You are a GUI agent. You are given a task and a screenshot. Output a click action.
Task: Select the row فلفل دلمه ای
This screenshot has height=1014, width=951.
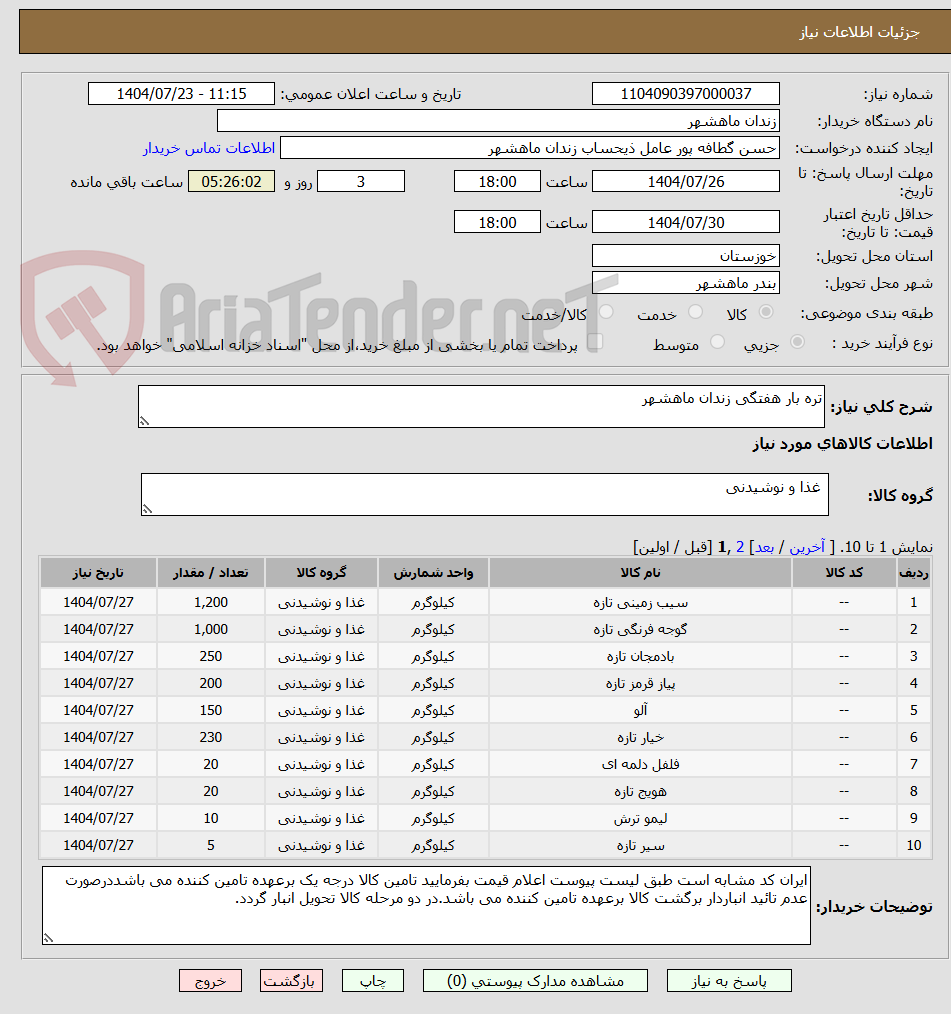(486, 764)
